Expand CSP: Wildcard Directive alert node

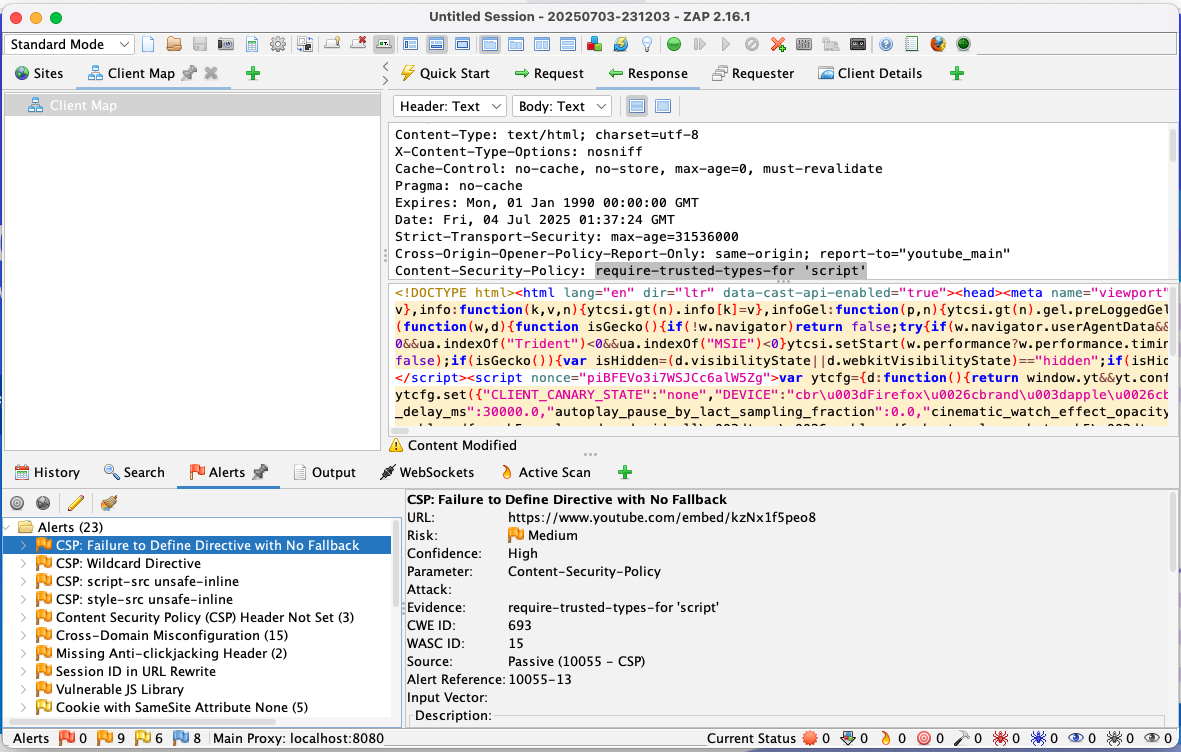pos(23,564)
